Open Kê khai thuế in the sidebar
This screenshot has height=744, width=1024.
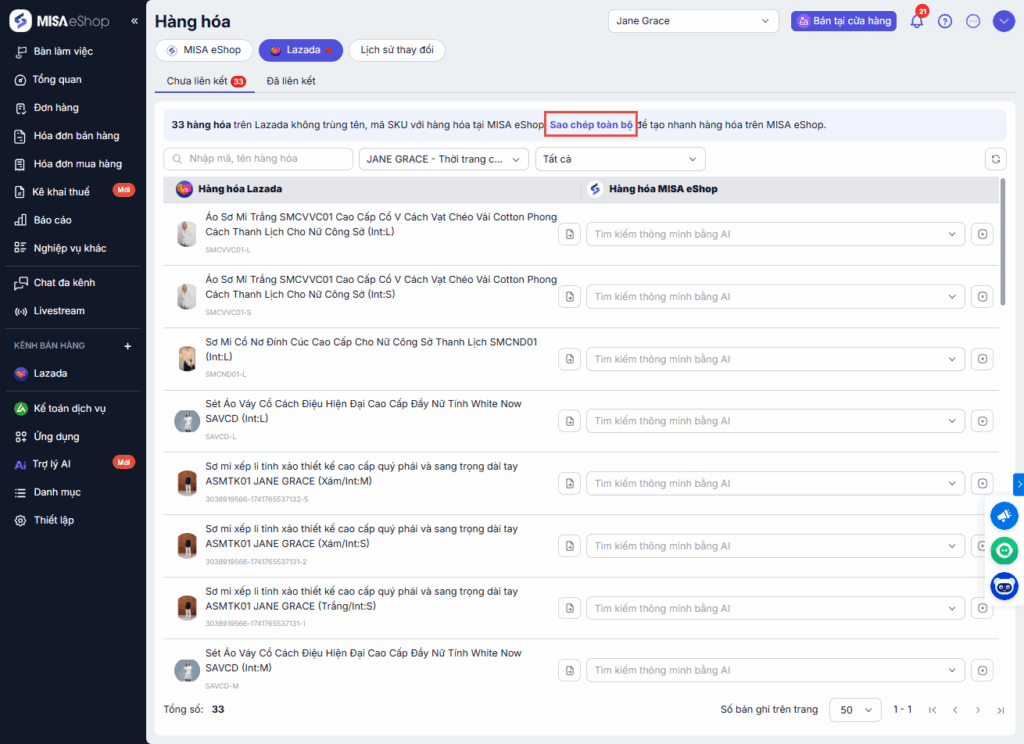point(61,192)
